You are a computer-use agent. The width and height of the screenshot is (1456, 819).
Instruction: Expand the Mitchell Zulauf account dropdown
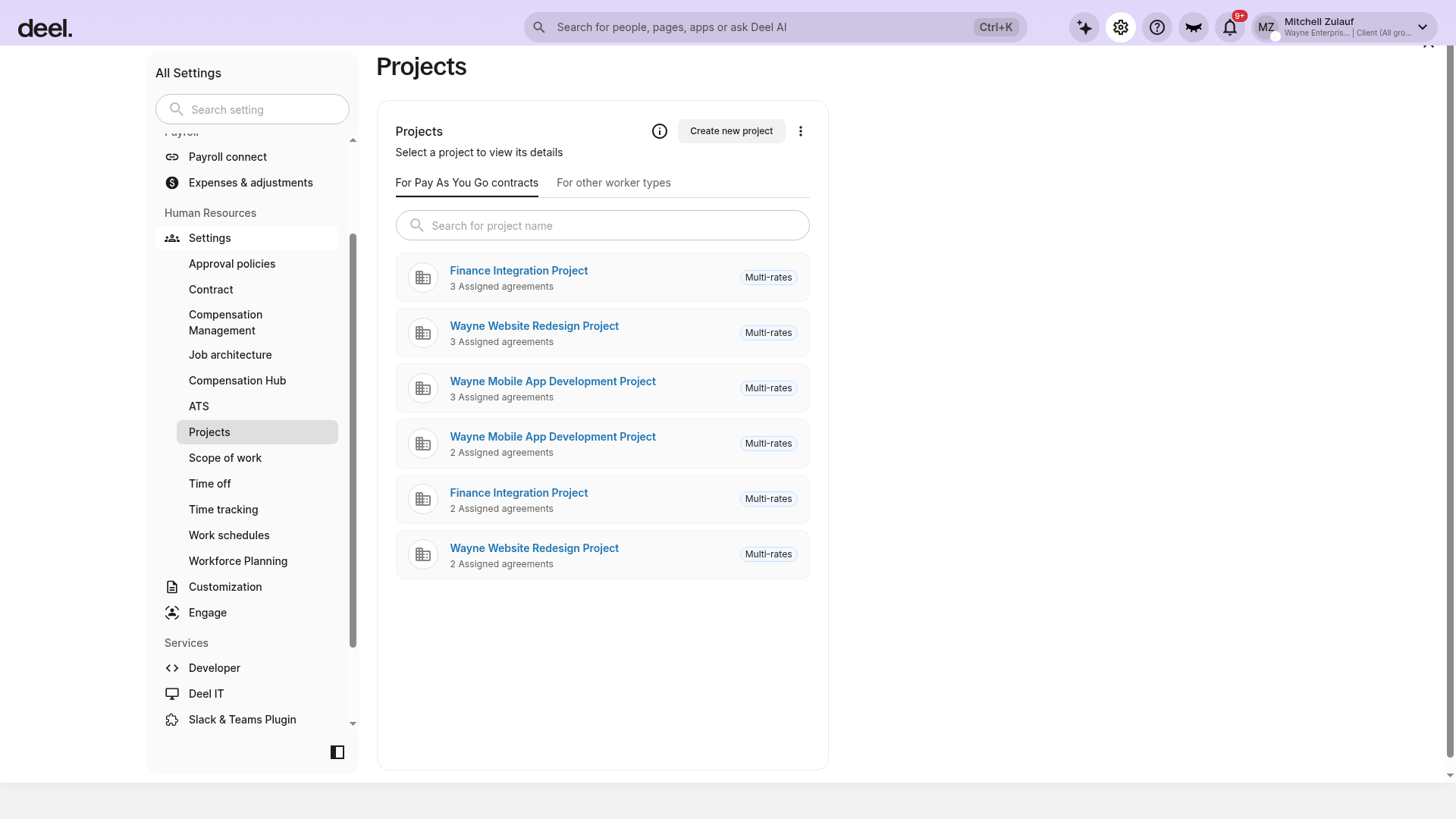1423,27
